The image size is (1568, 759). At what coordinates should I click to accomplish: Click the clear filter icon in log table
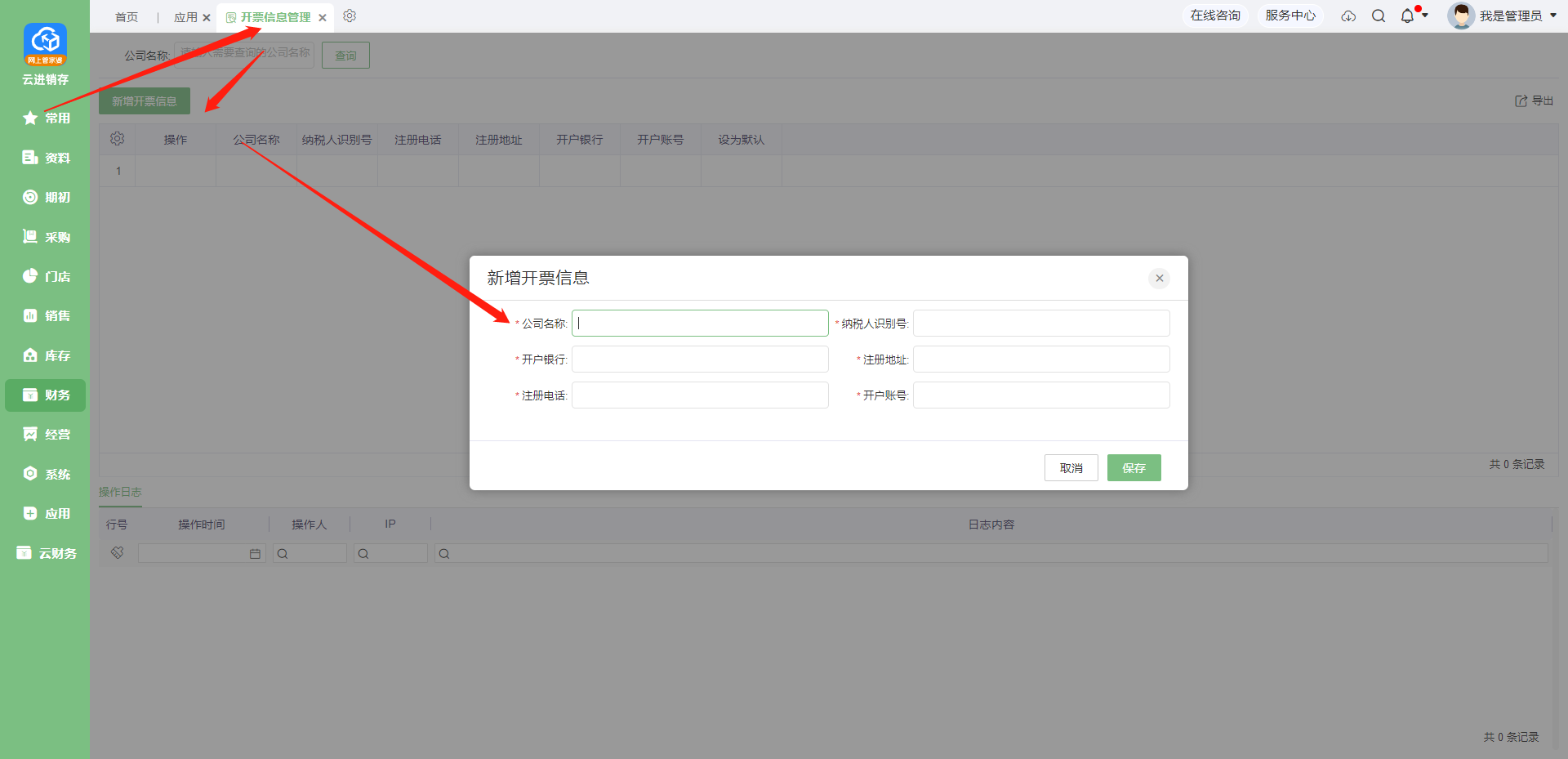coord(118,553)
